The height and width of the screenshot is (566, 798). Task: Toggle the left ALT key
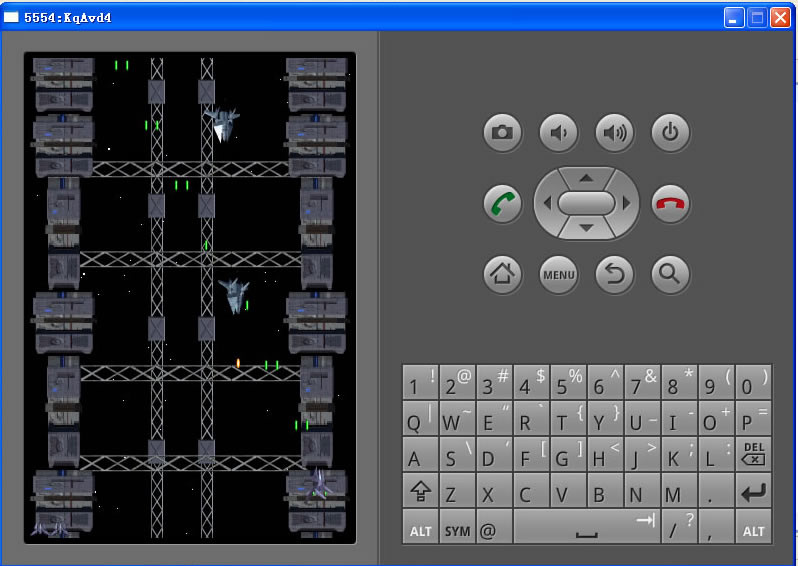420,529
